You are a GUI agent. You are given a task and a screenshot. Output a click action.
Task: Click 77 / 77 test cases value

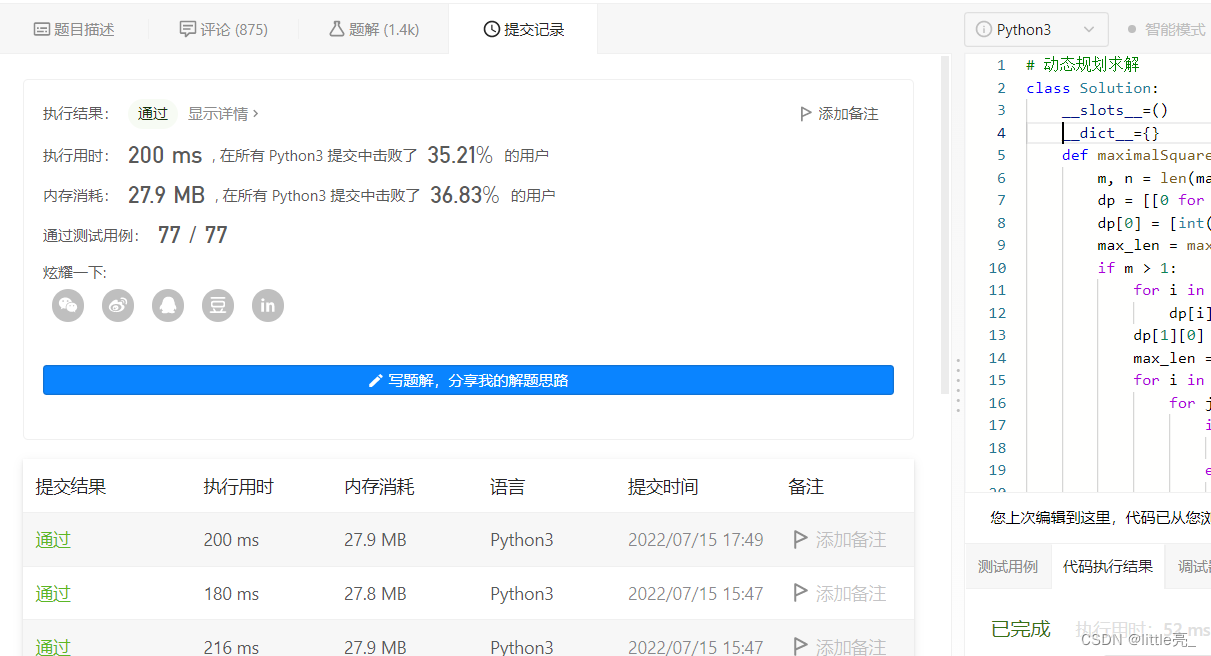[193, 235]
